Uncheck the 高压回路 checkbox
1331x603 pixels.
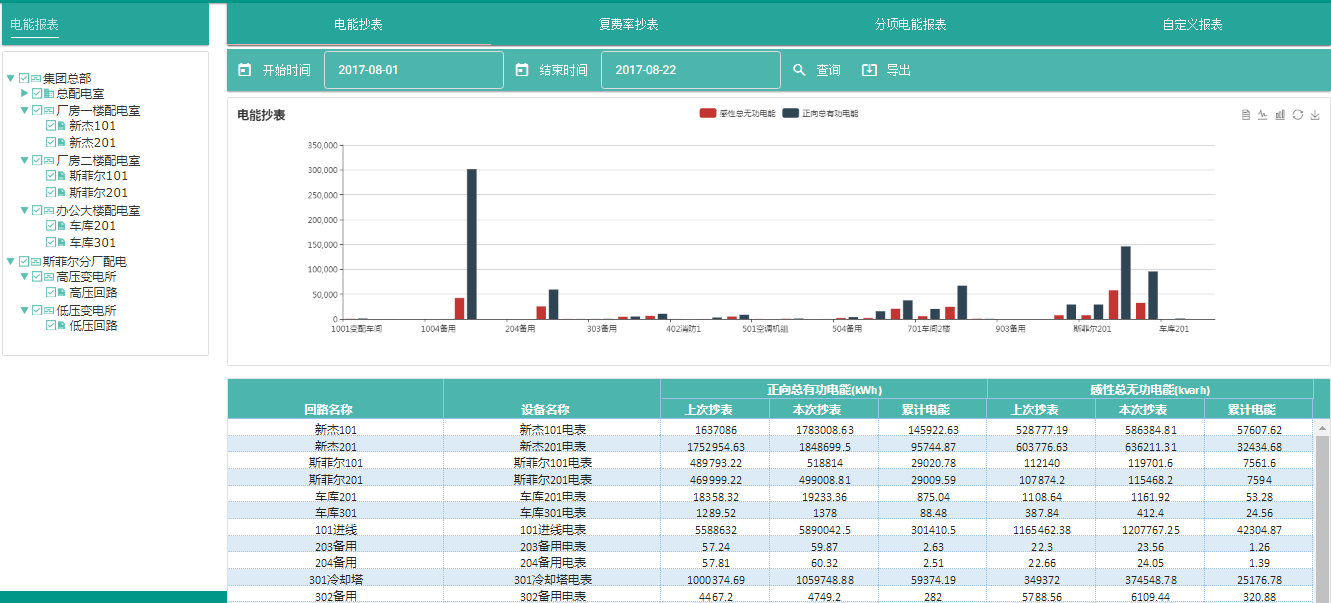point(51,293)
